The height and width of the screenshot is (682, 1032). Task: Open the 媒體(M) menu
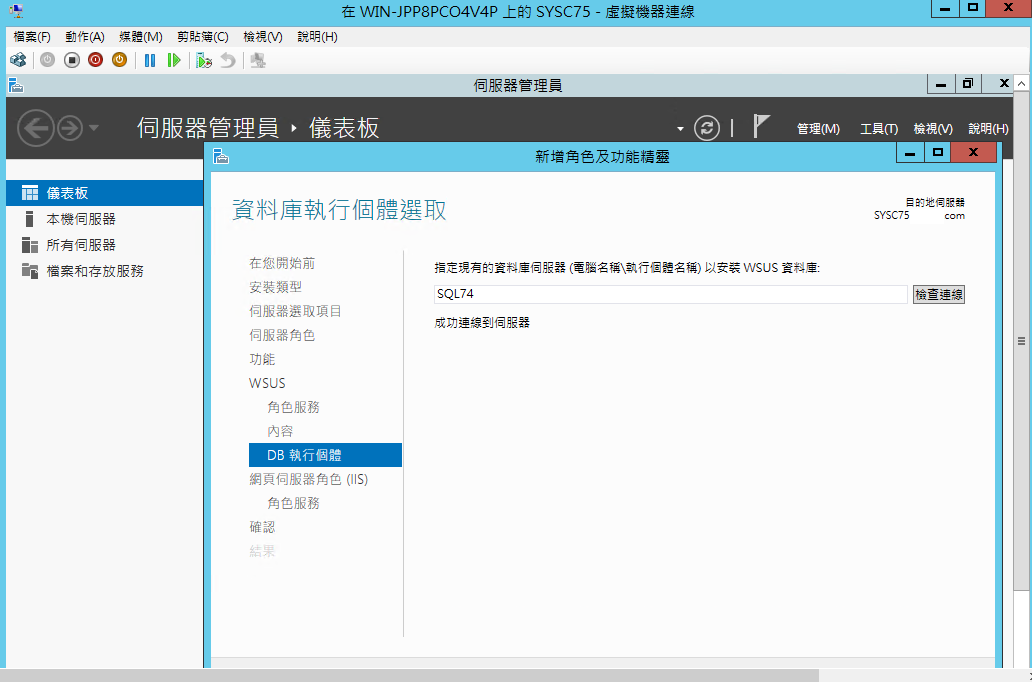point(141,37)
